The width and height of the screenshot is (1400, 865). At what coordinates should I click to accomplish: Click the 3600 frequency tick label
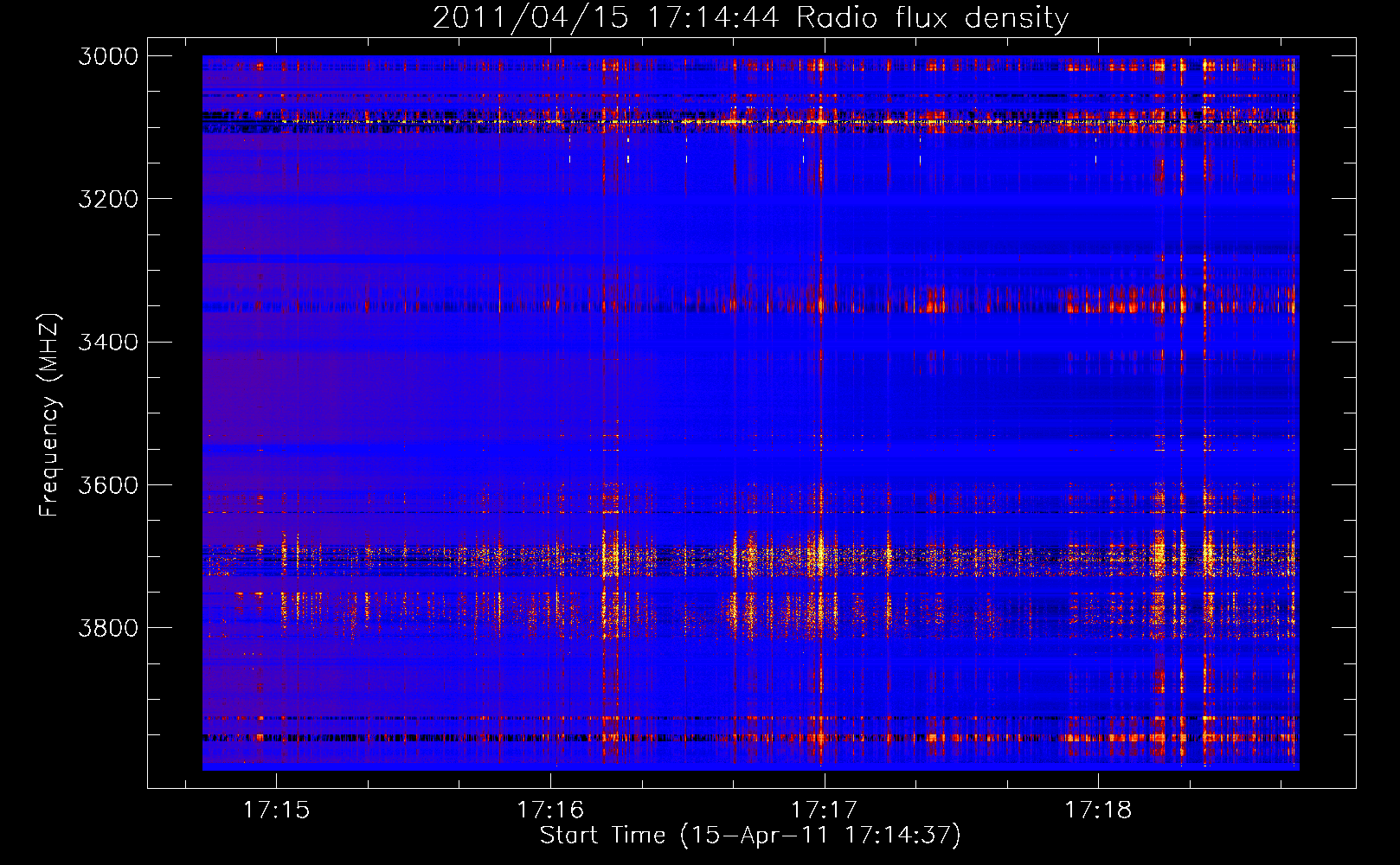[108, 485]
